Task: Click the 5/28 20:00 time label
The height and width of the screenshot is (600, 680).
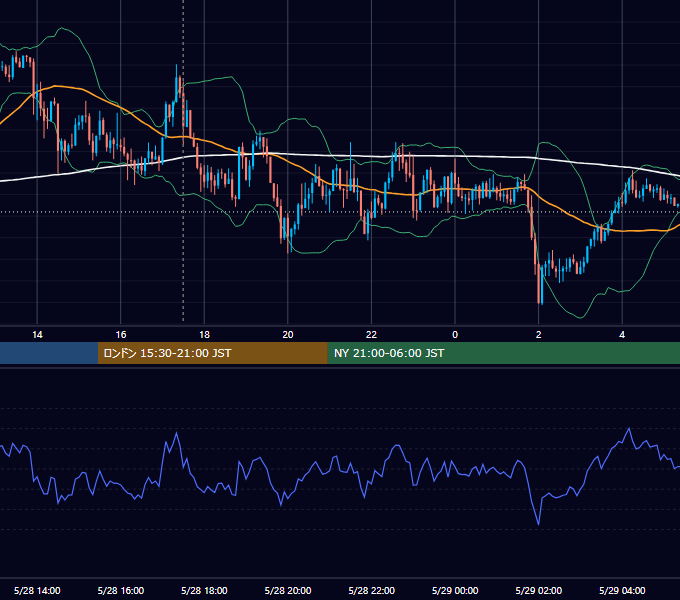Action: pos(288,590)
